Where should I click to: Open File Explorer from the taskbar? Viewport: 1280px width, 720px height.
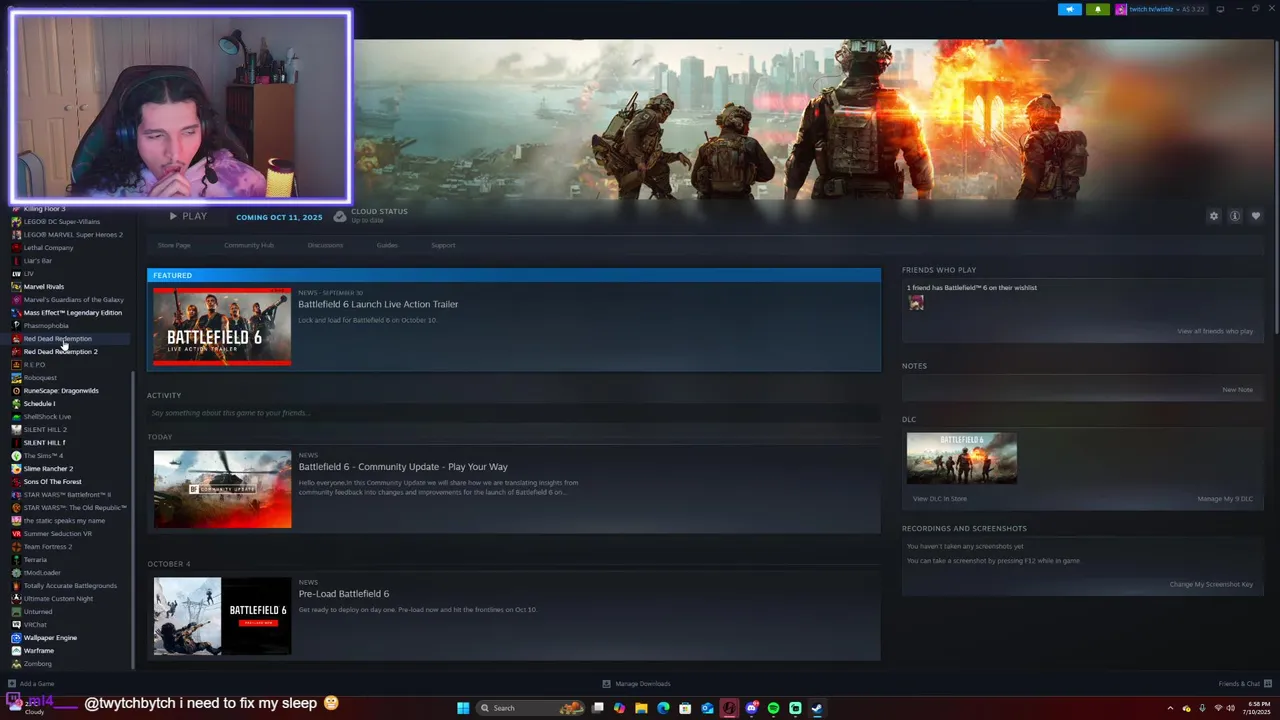tap(641, 708)
